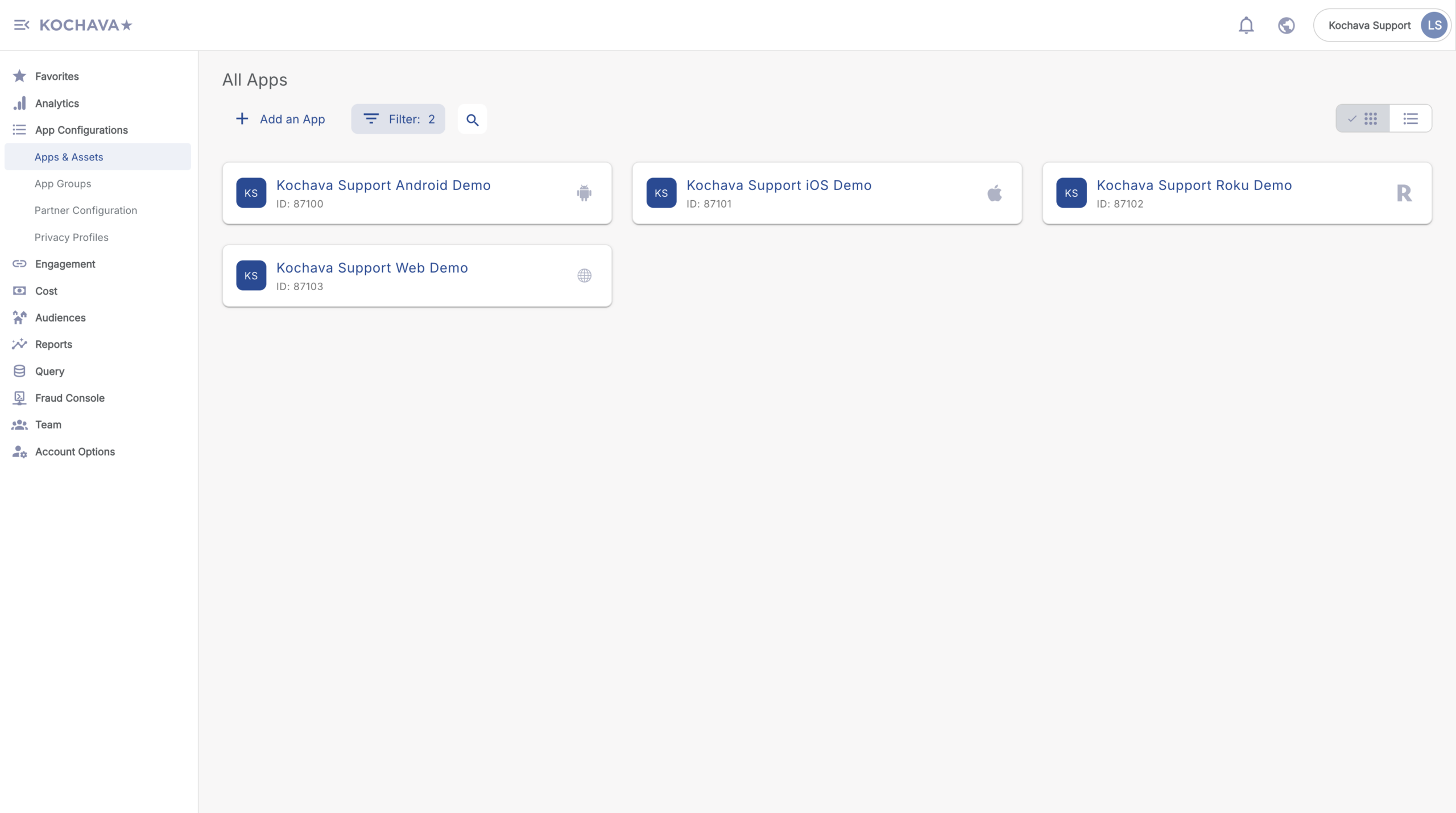
Task: Open the Filter: 2 dropdown
Action: pyautogui.click(x=398, y=119)
